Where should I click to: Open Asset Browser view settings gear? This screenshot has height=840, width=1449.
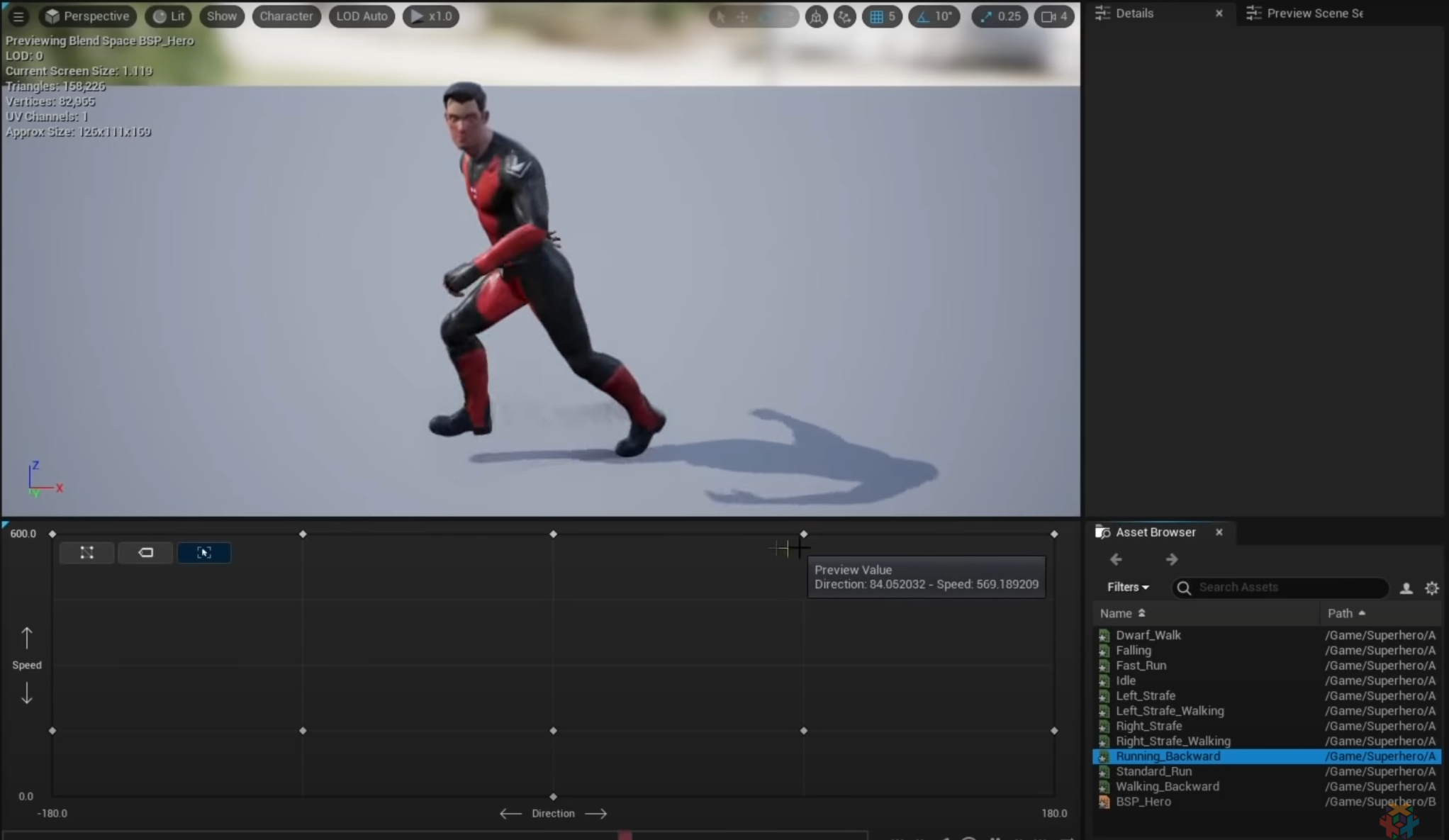1431,588
